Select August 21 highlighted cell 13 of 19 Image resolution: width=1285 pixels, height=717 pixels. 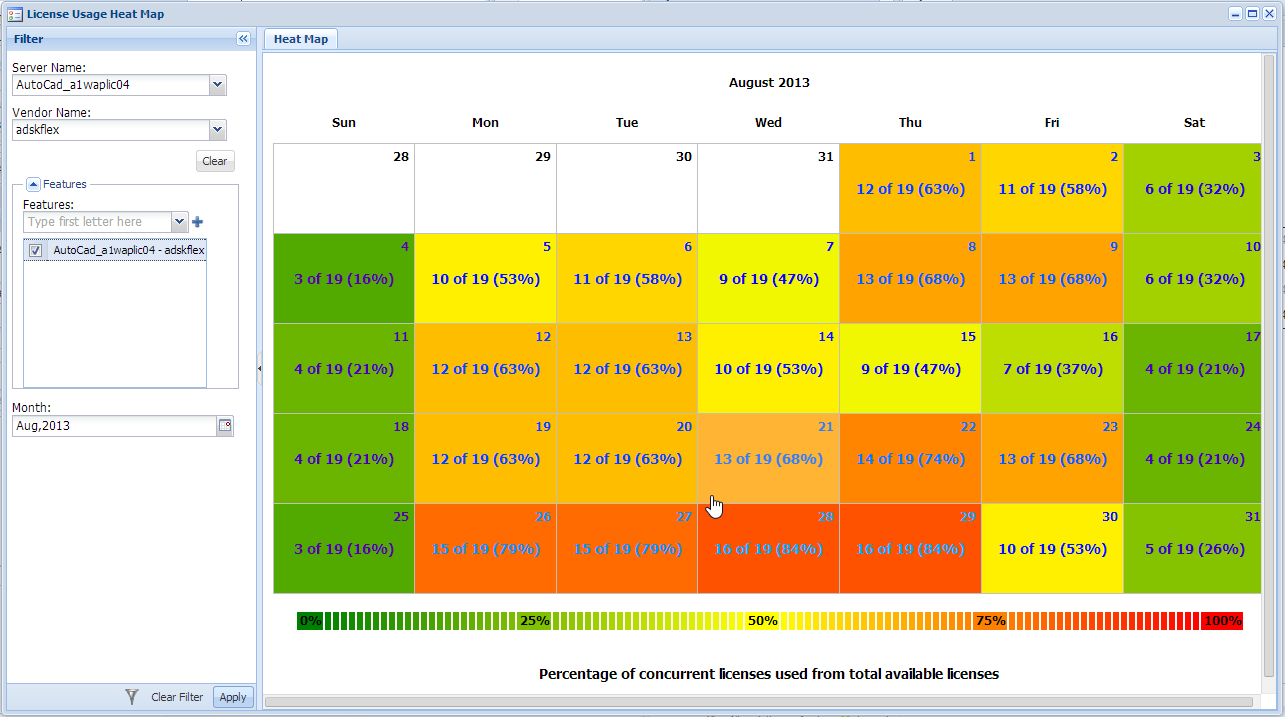[768, 459]
